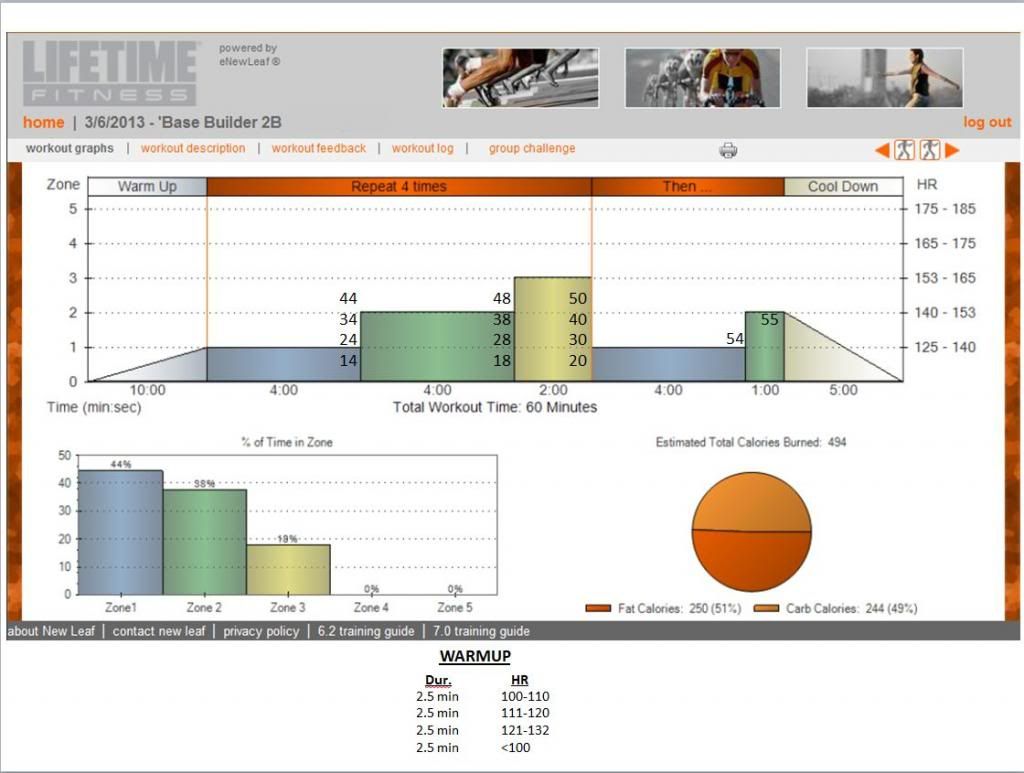Click the Carb Calories legend swatch
Screen dimensions: 1024x773
click(766, 608)
